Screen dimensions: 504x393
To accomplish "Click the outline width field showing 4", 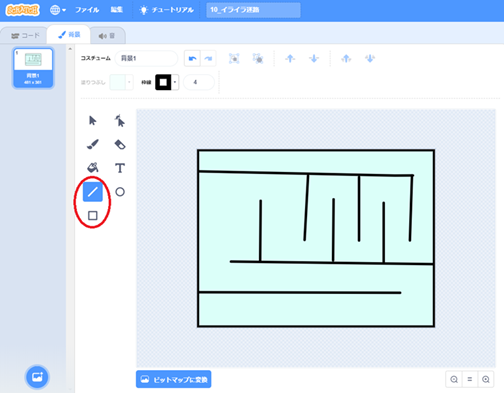I will point(199,82).
